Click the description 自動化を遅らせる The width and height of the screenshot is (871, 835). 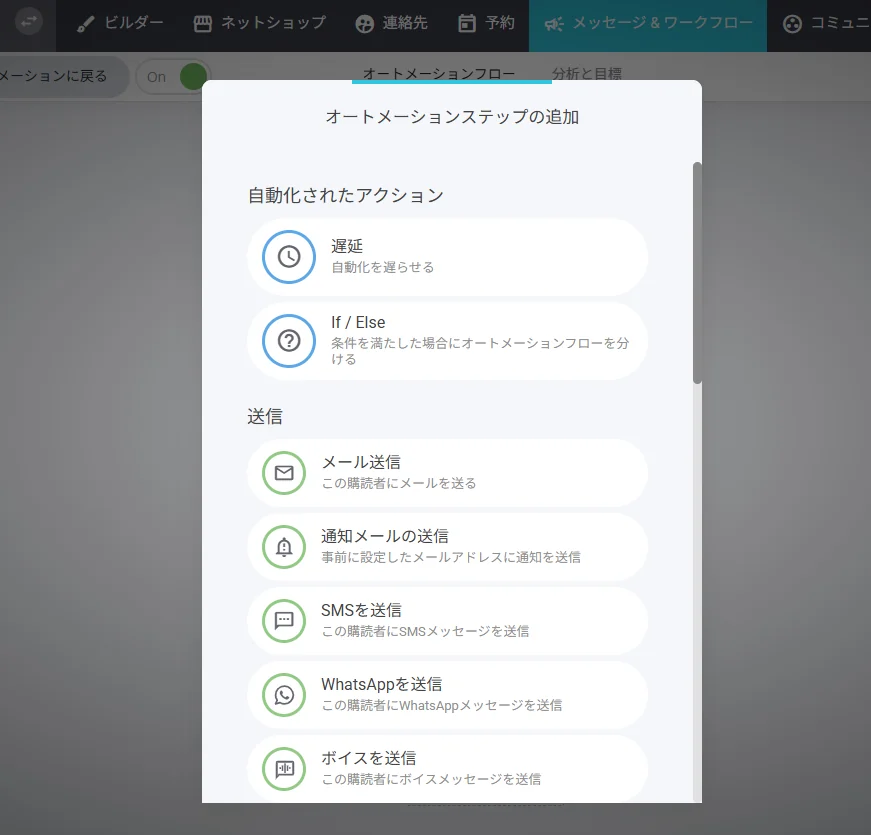tap(383, 267)
